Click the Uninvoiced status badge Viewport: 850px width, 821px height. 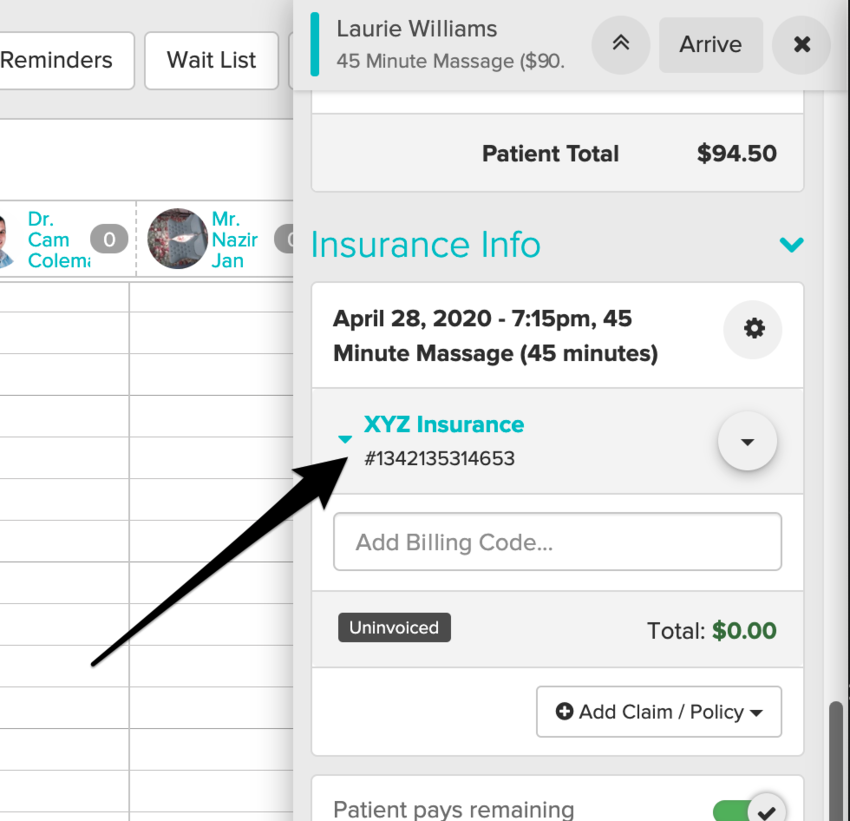(394, 628)
